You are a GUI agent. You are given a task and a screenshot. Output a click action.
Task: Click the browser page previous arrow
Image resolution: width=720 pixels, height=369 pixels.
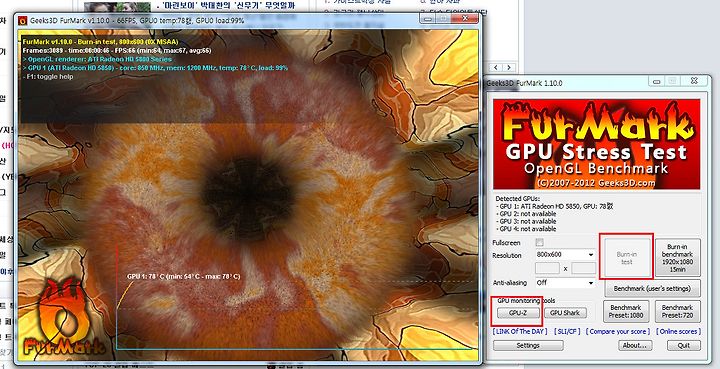point(497,67)
